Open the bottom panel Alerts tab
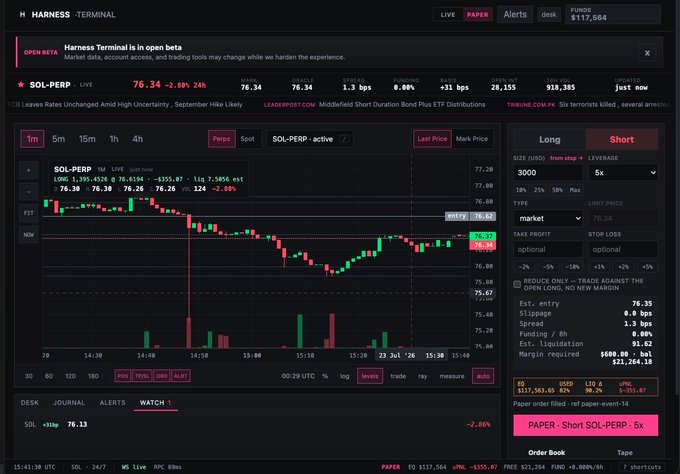Screen dimensions: 680x474 pyautogui.click(x=112, y=403)
